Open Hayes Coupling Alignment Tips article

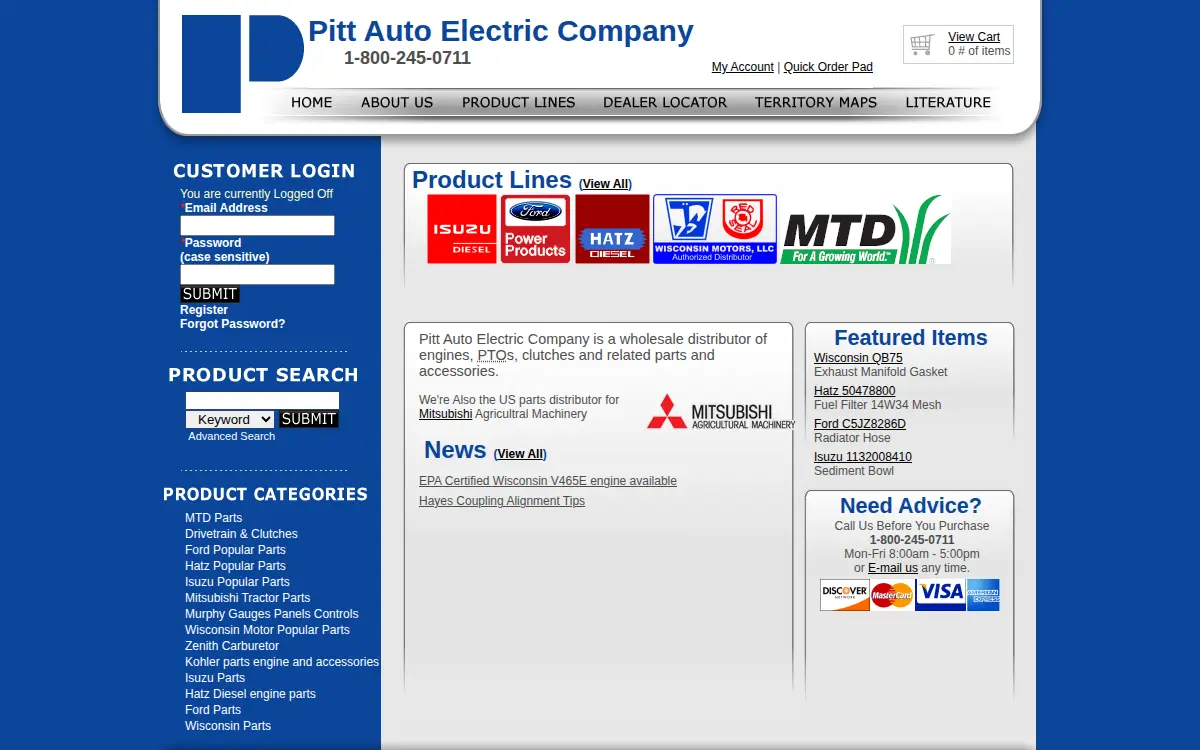[502, 501]
